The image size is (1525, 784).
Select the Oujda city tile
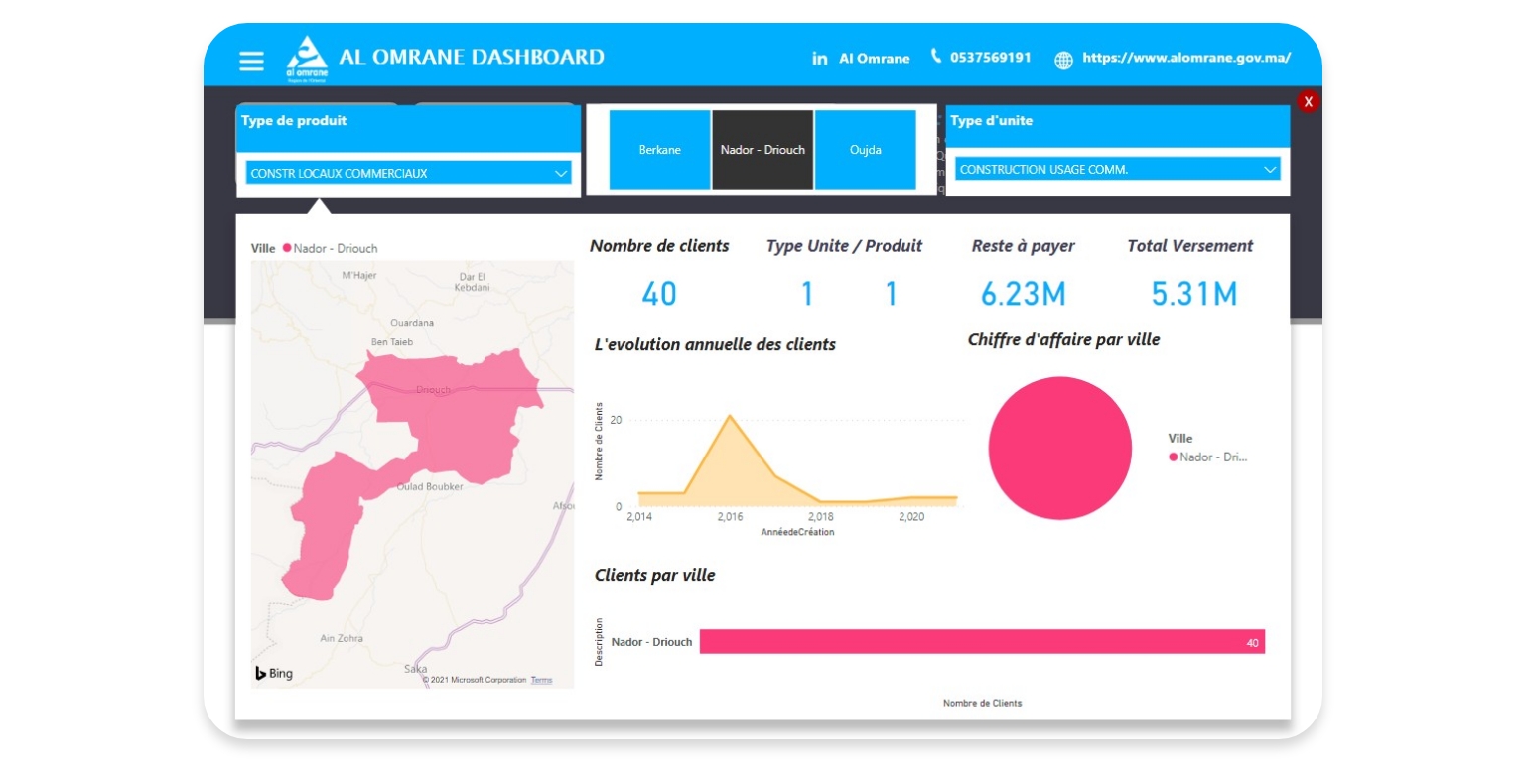click(865, 150)
